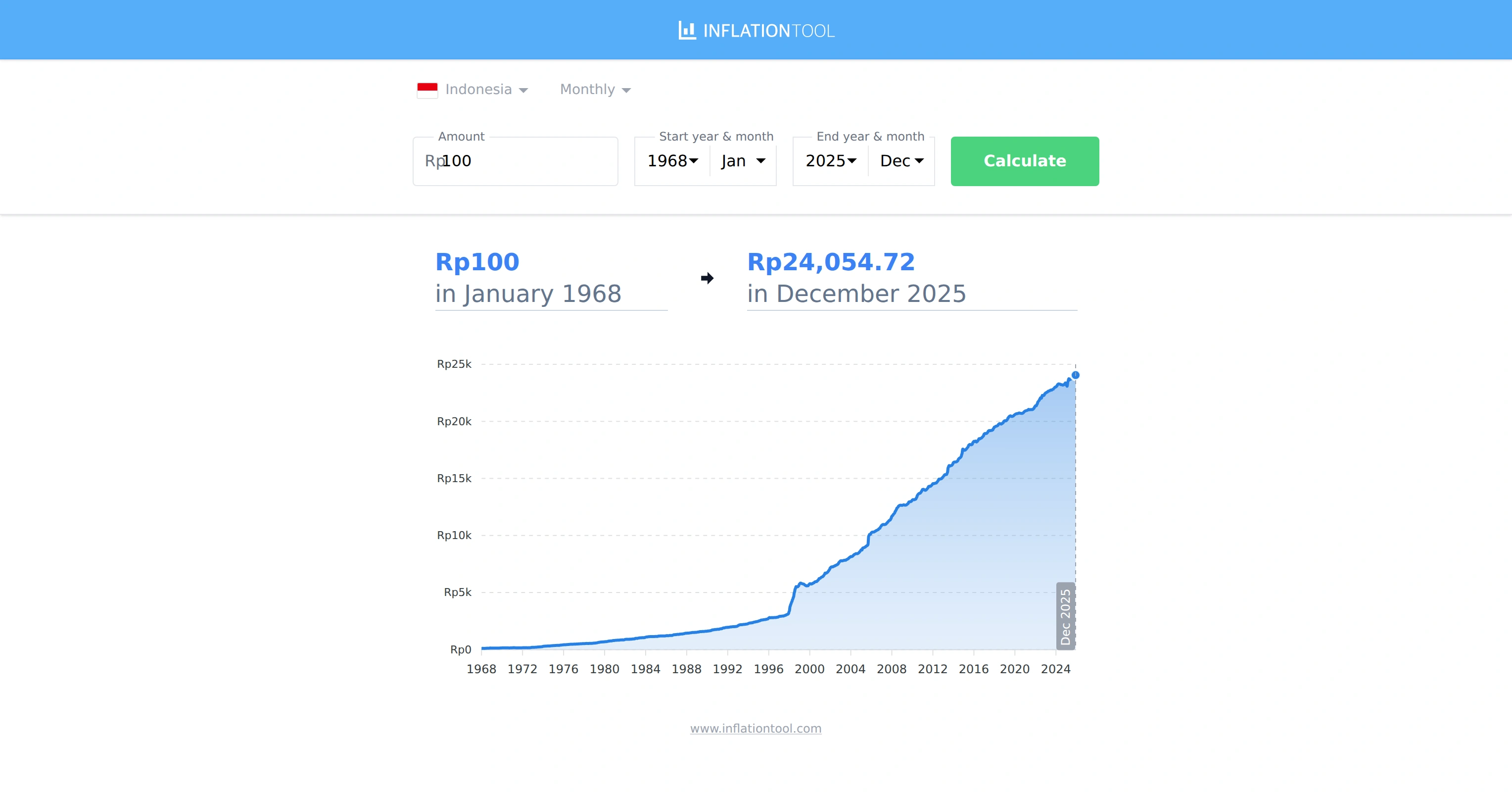Click the 1996 year label on the x-axis

[x=769, y=669]
